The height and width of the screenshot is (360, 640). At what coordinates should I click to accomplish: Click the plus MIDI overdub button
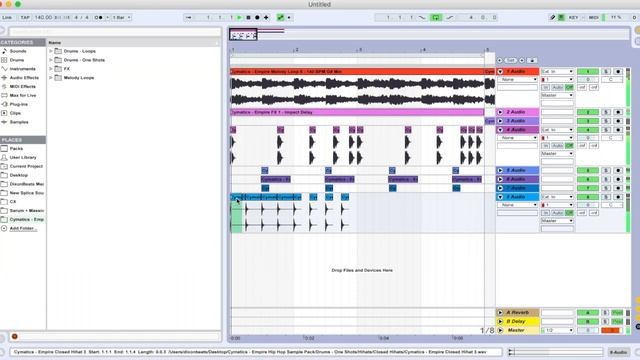pos(266,18)
